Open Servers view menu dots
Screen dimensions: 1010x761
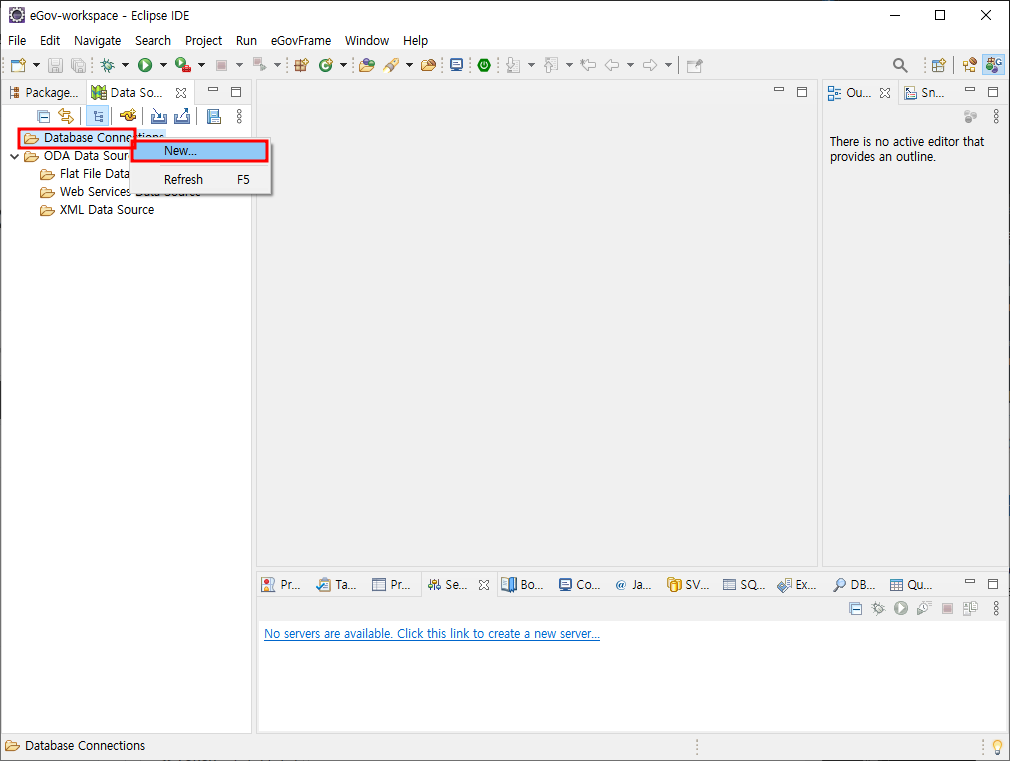coord(996,608)
